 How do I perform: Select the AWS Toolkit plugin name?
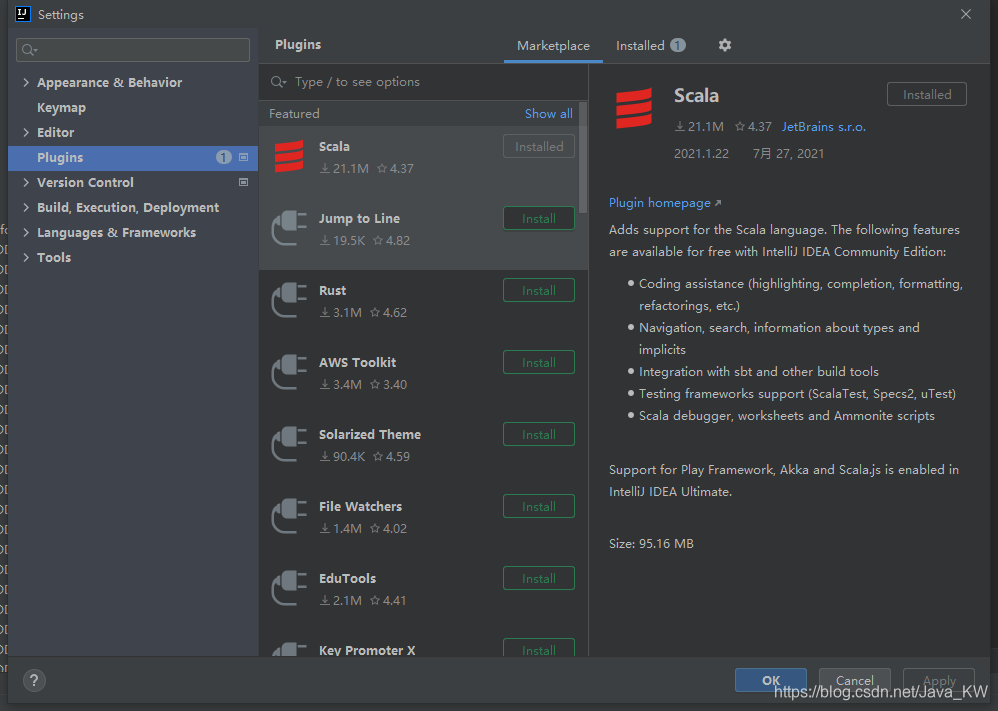tap(357, 362)
